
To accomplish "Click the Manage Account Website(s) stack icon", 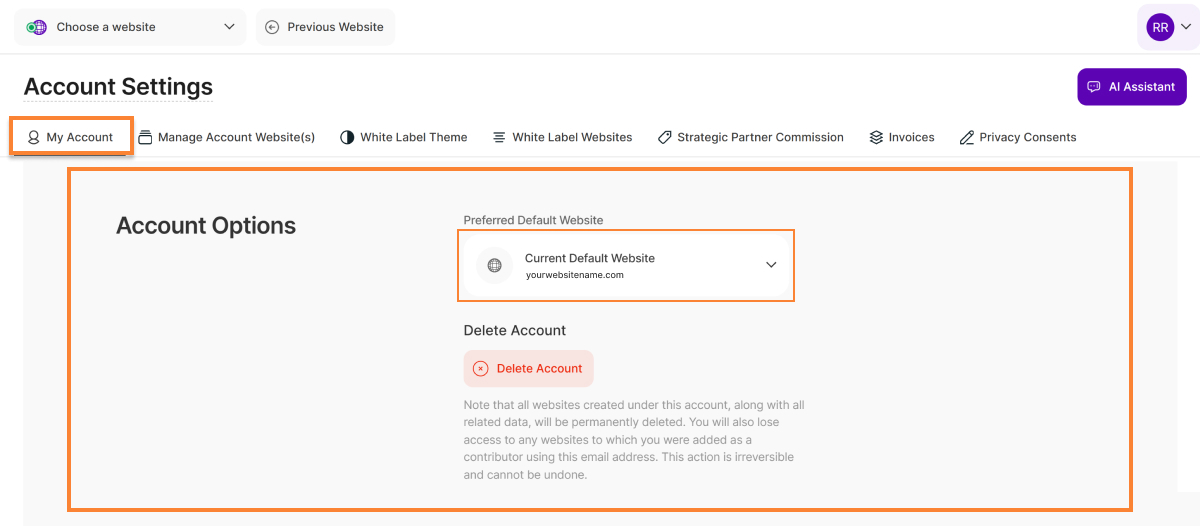I will [145, 137].
